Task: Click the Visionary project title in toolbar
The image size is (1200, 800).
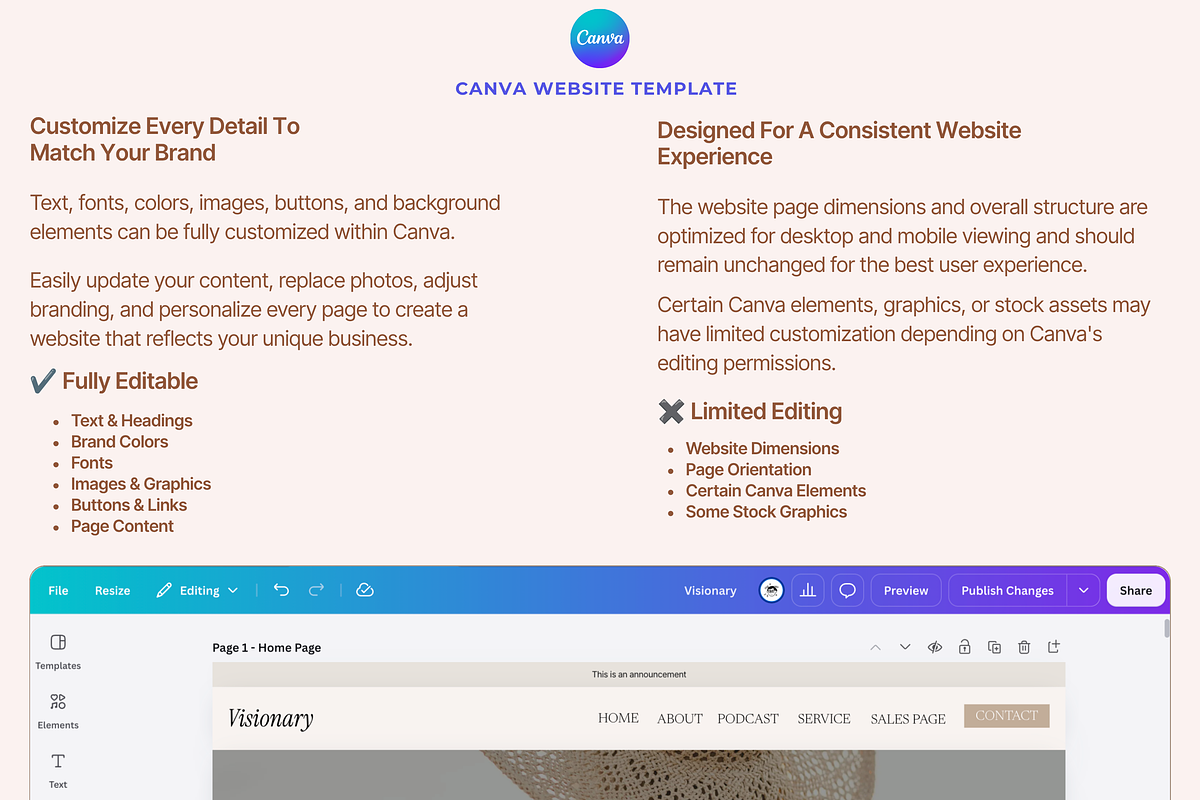Action: (710, 590)
